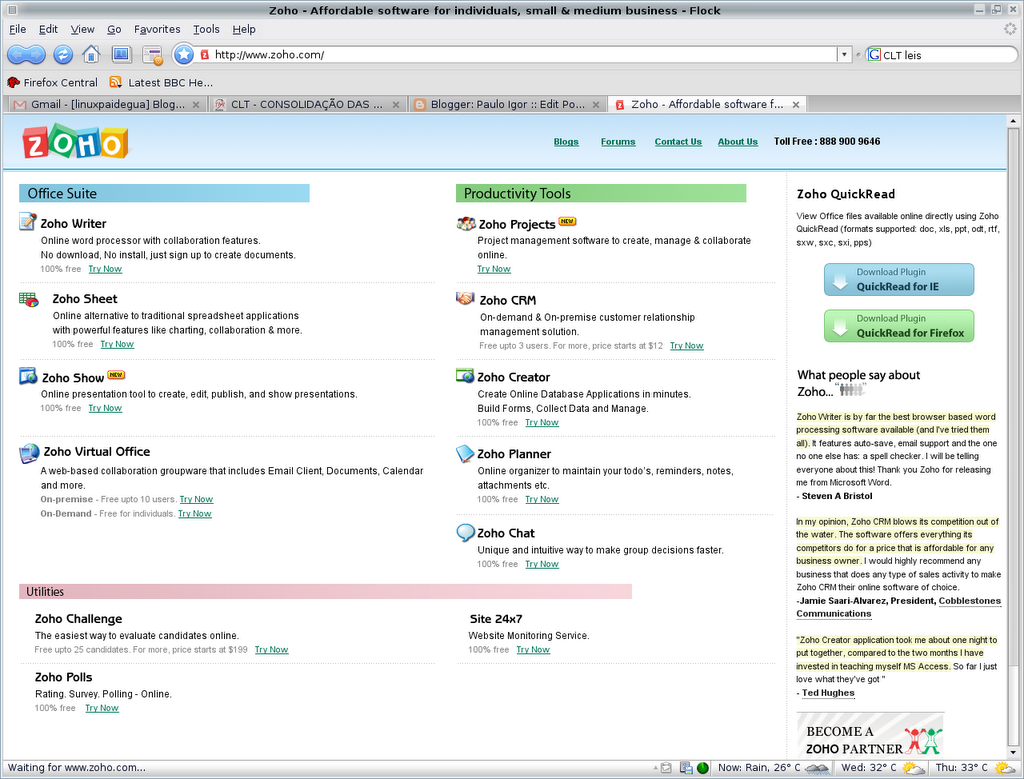Switch to the Gmail tab
The width and height of the screenshot is (1024, 779).
point(107,104)
